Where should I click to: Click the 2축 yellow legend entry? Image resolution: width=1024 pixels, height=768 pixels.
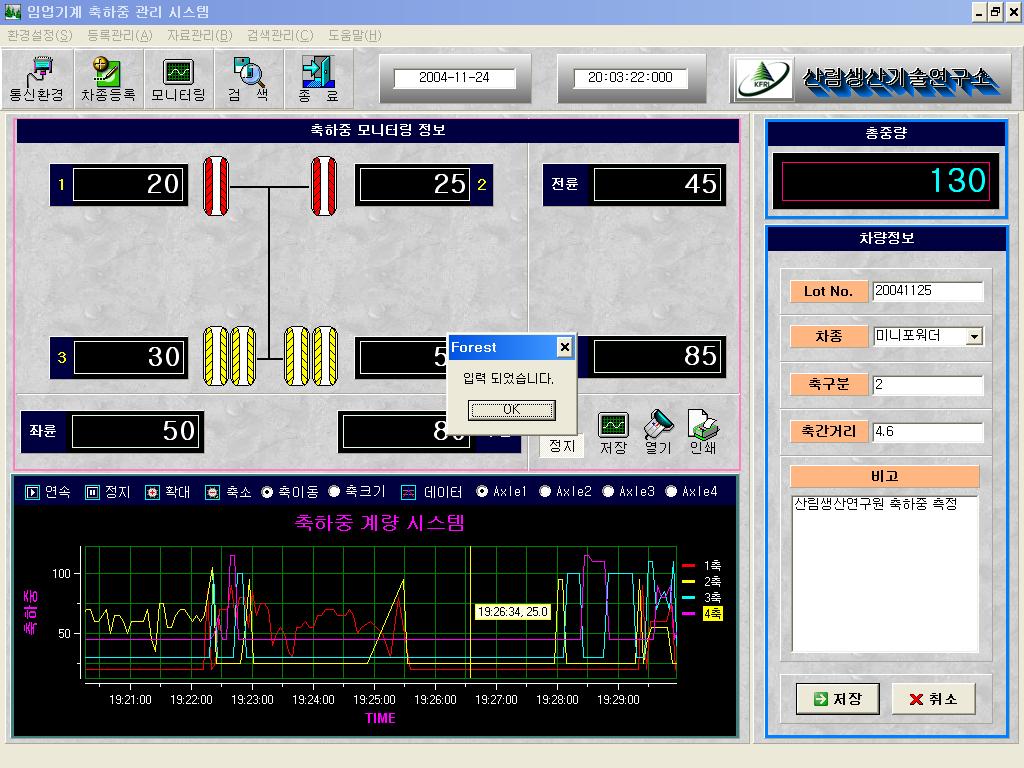pos(702,581)
